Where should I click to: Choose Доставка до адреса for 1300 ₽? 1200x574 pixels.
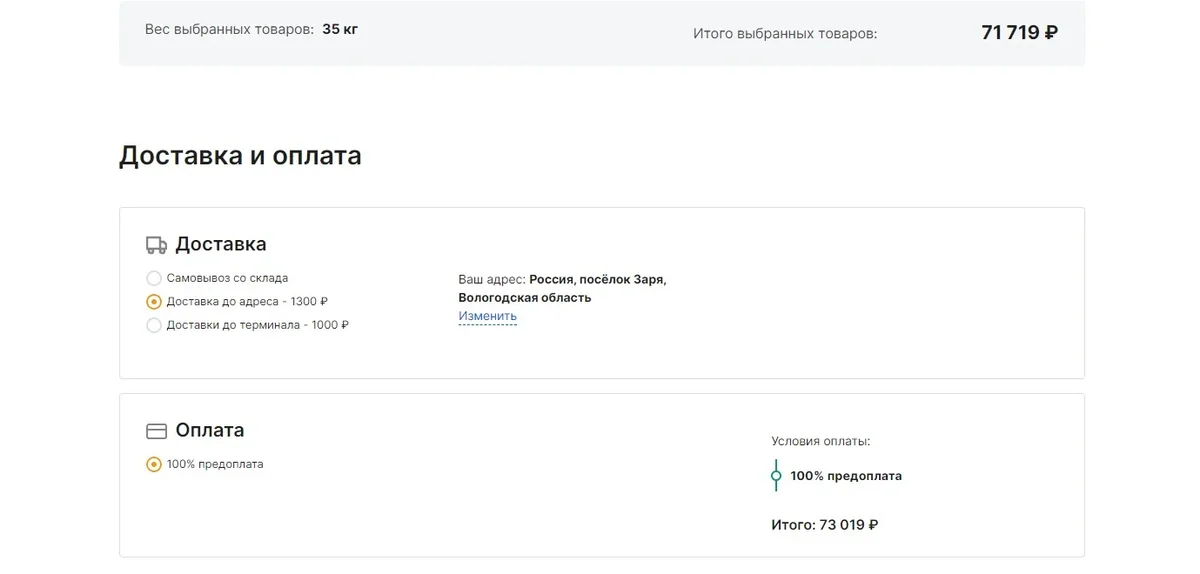(x=154, y=301)
